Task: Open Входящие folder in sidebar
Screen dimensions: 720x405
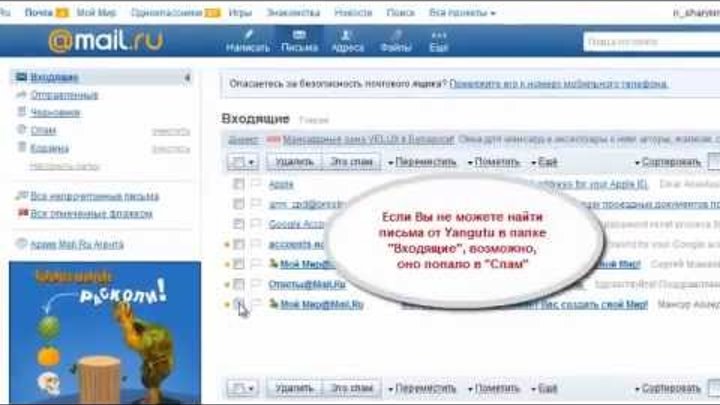Action: (54, 77)
